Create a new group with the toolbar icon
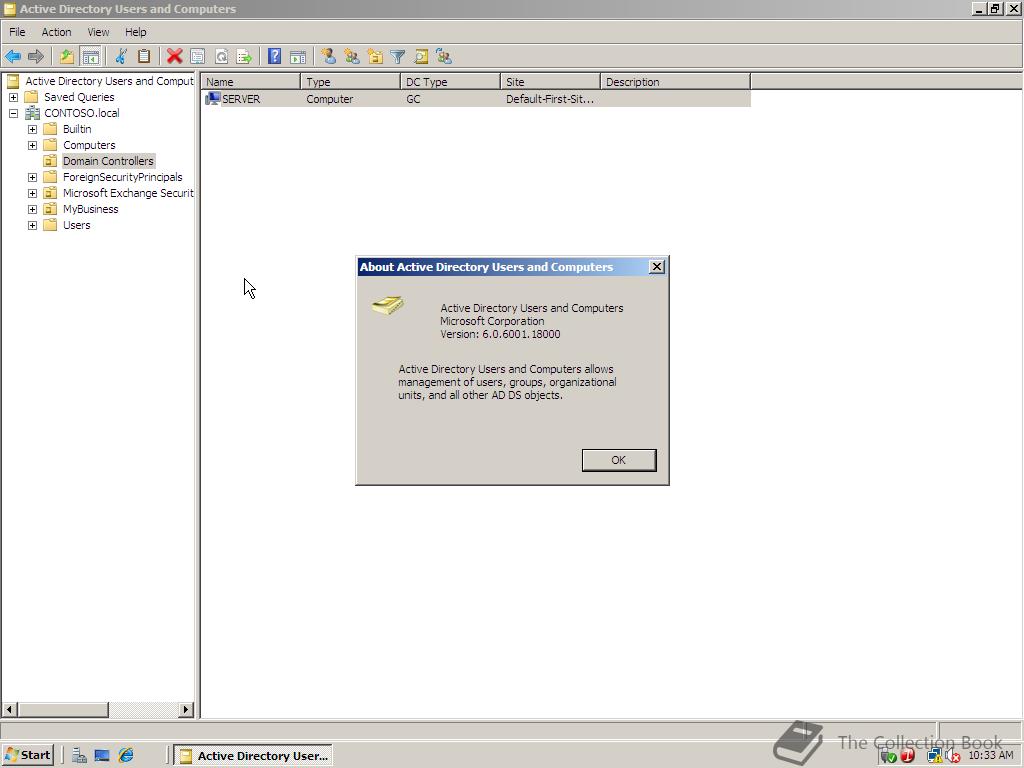1024x768 pixels. point(352,57)
